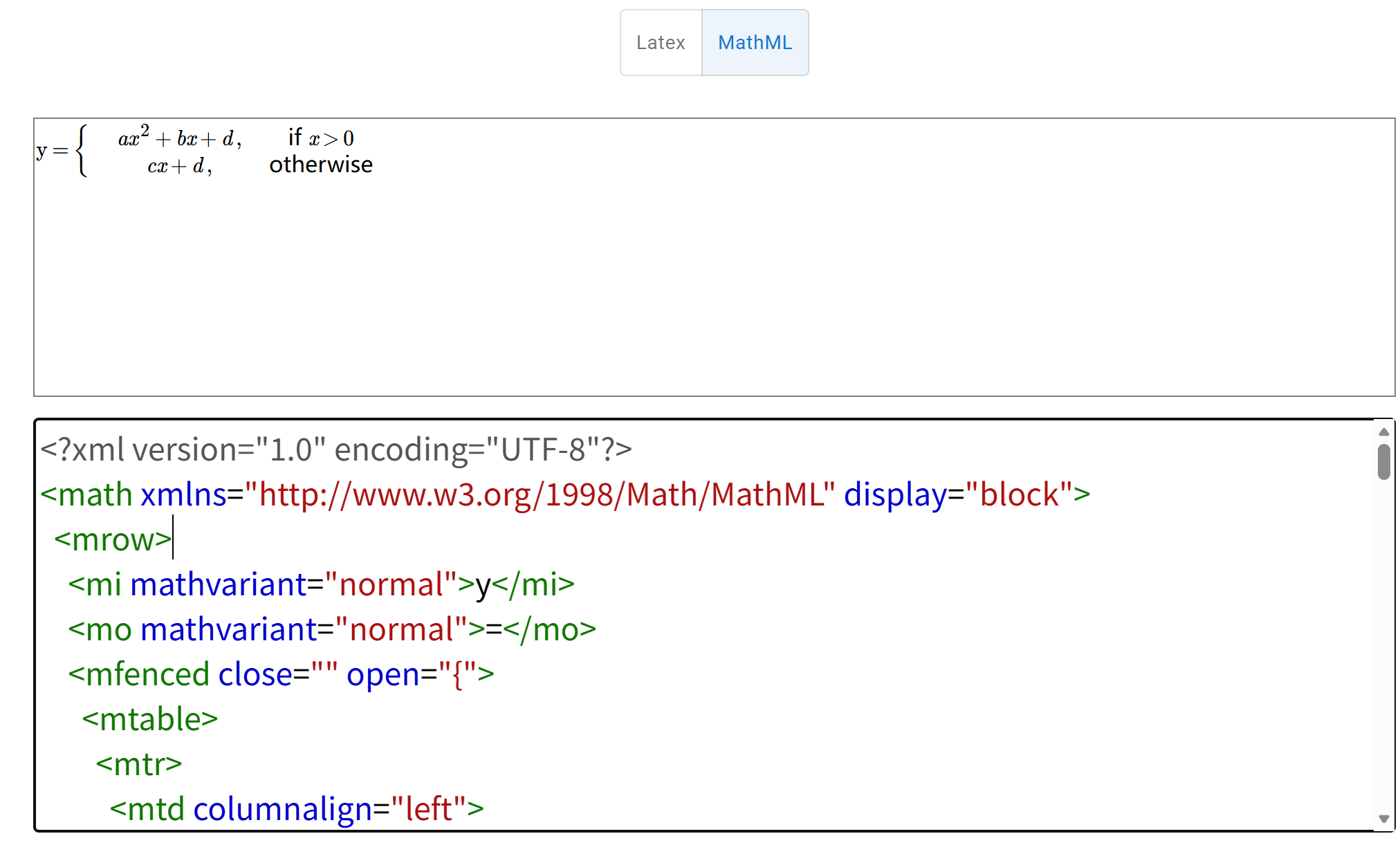1400x845 pixels.
Task: Select the MathML tab
Action: pos(755,42)
